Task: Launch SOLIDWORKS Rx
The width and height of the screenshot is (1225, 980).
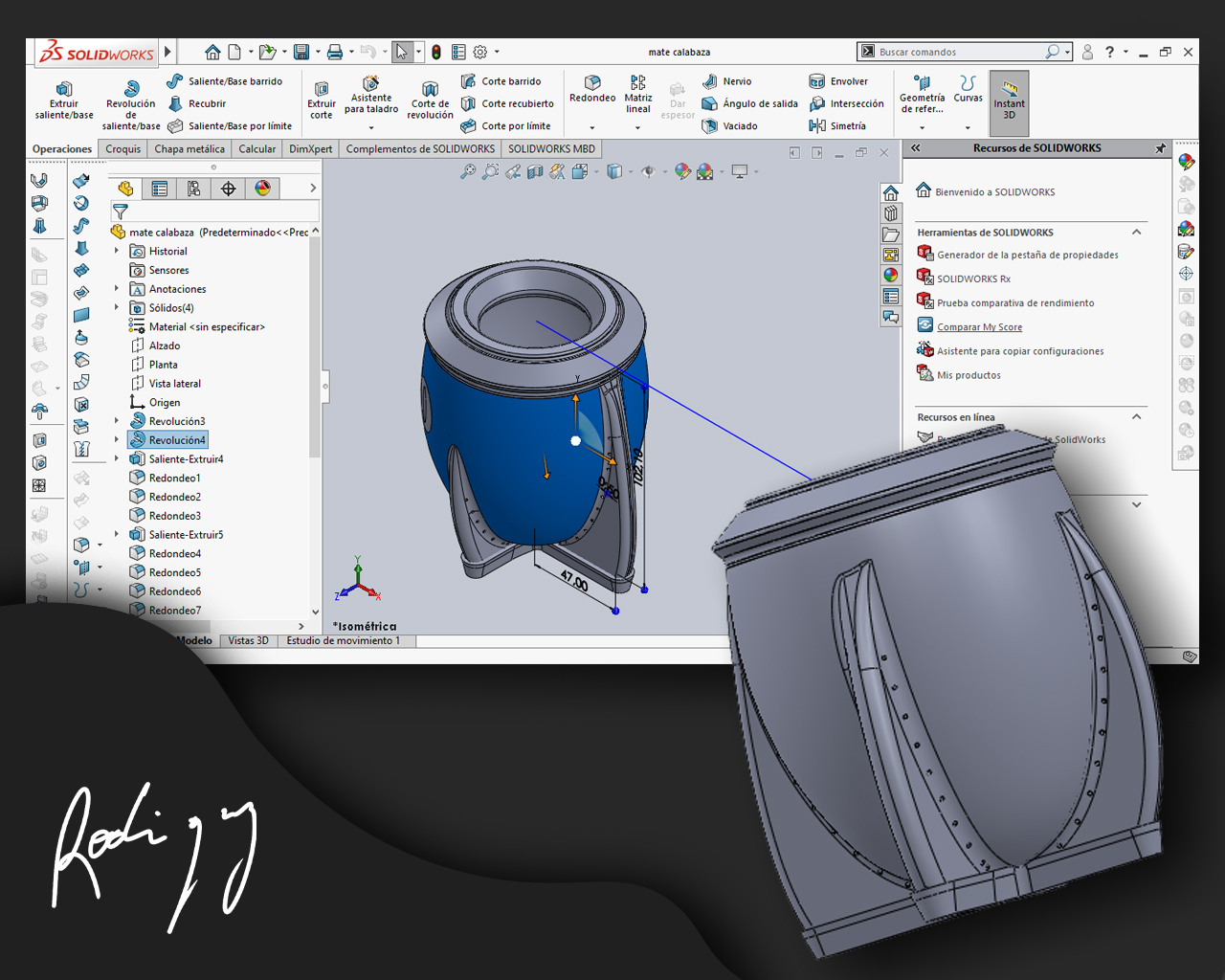Action: tap(973, 279)
